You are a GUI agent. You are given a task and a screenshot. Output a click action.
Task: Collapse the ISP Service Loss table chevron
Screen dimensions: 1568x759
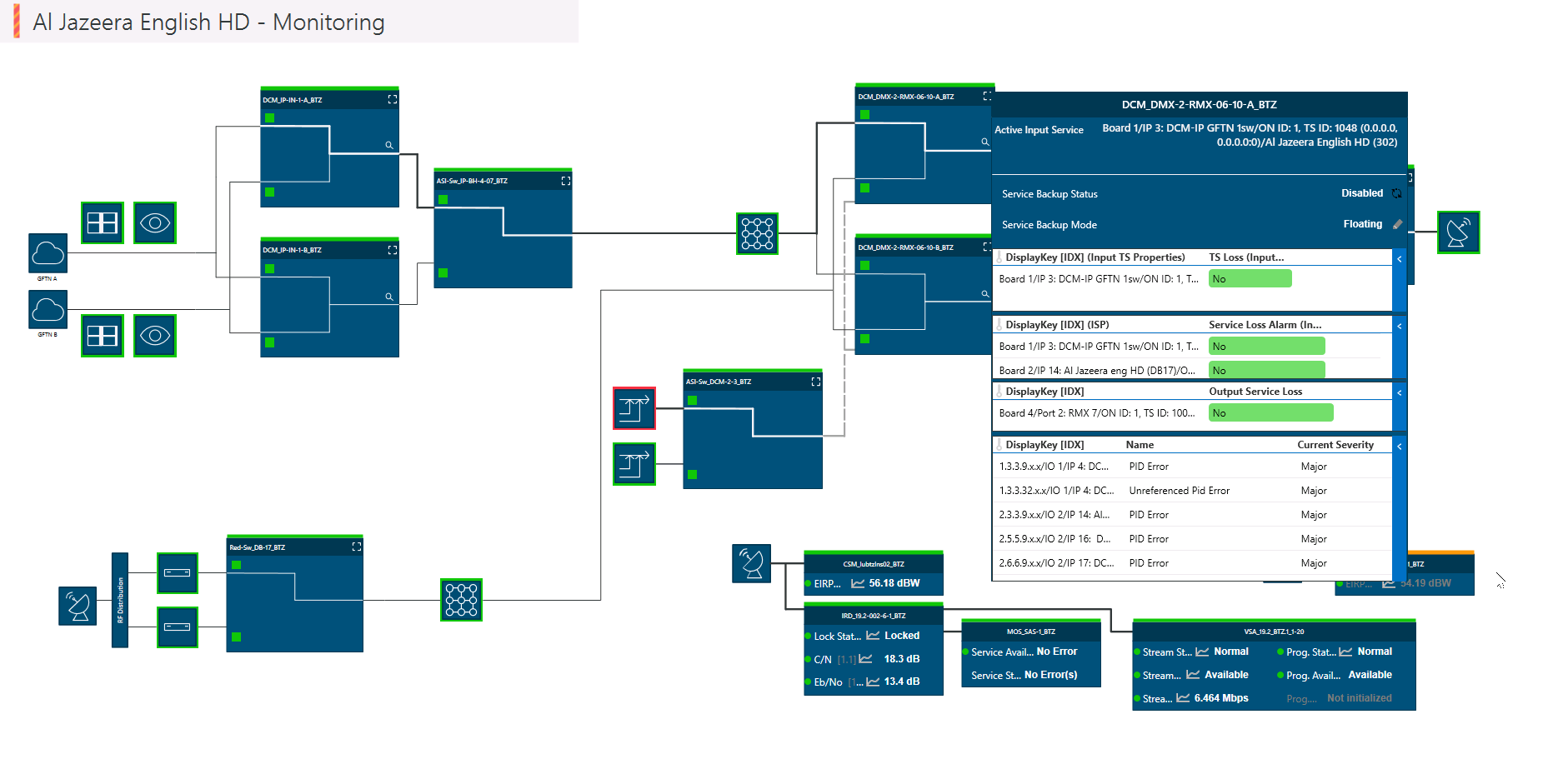(x=1400, y=327)
